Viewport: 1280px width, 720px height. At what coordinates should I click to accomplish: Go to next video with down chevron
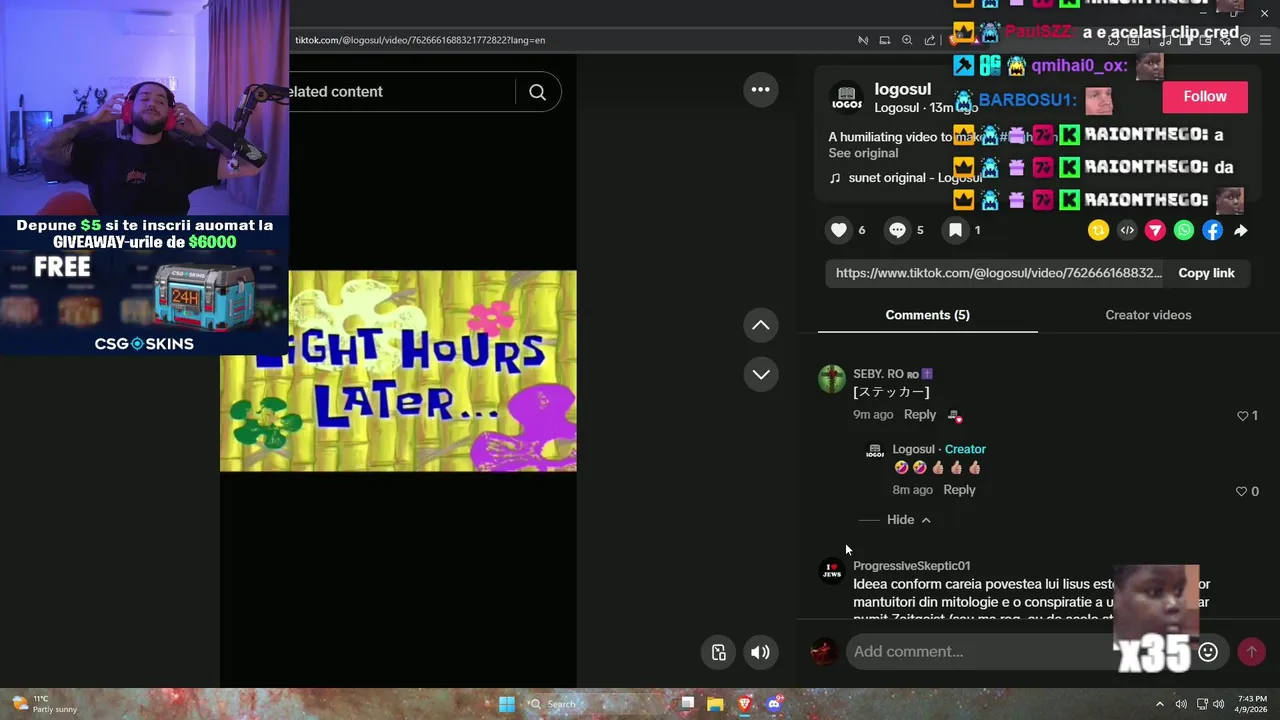click(x=761, y=374)
